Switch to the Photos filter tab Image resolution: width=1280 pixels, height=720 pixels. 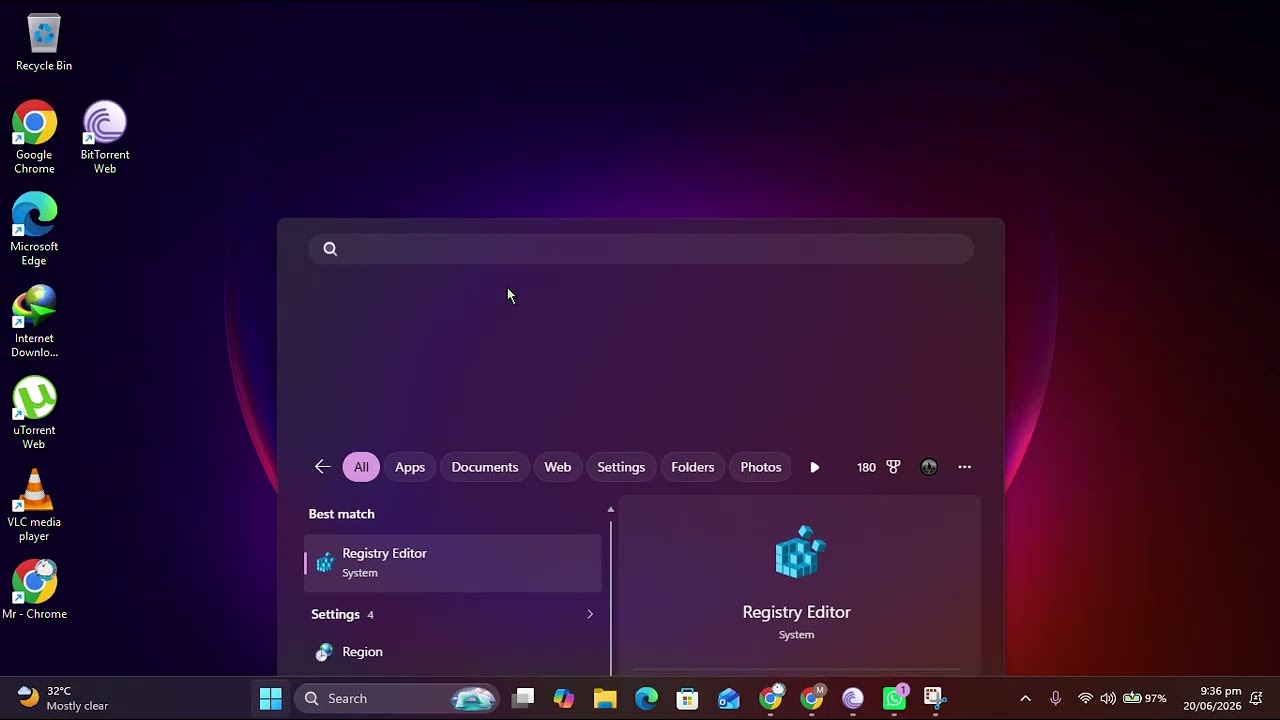(761, 467)
